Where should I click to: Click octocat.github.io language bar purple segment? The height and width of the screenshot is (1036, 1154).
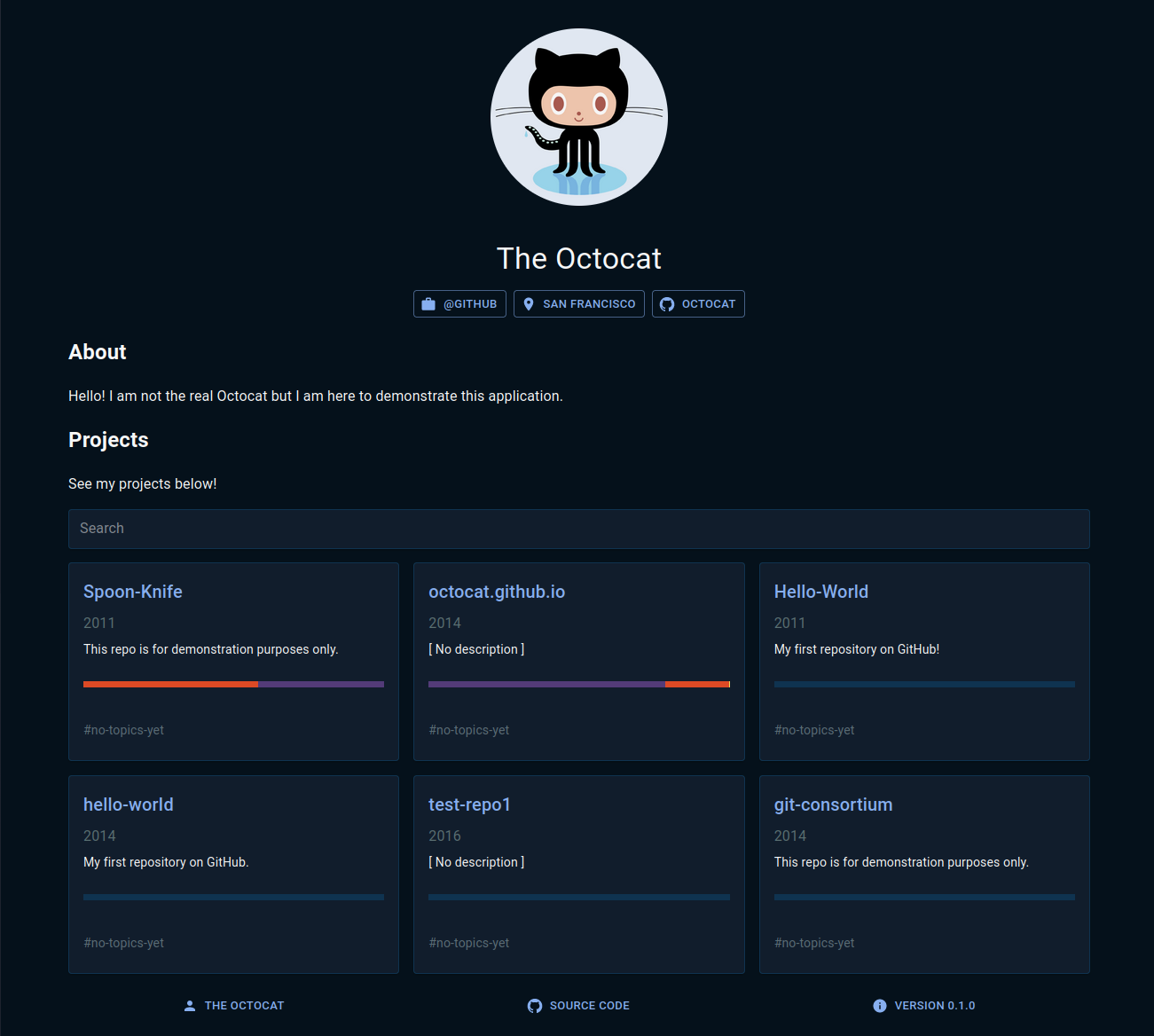[x=546, y=685]
